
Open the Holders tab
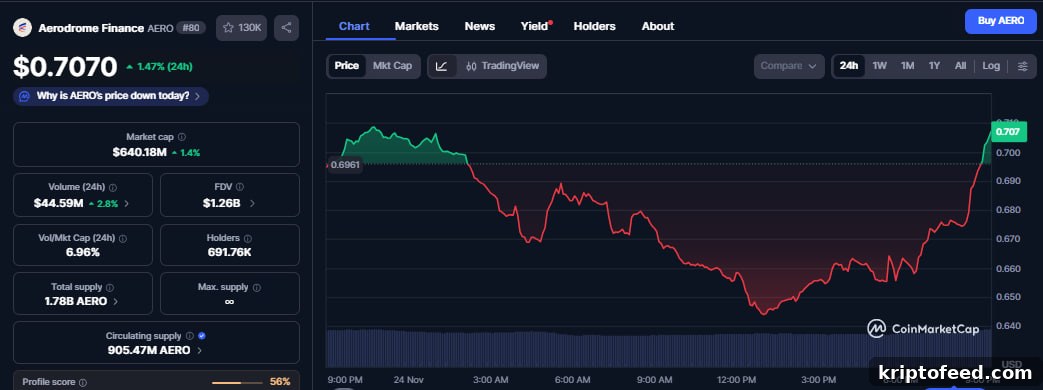595,27
